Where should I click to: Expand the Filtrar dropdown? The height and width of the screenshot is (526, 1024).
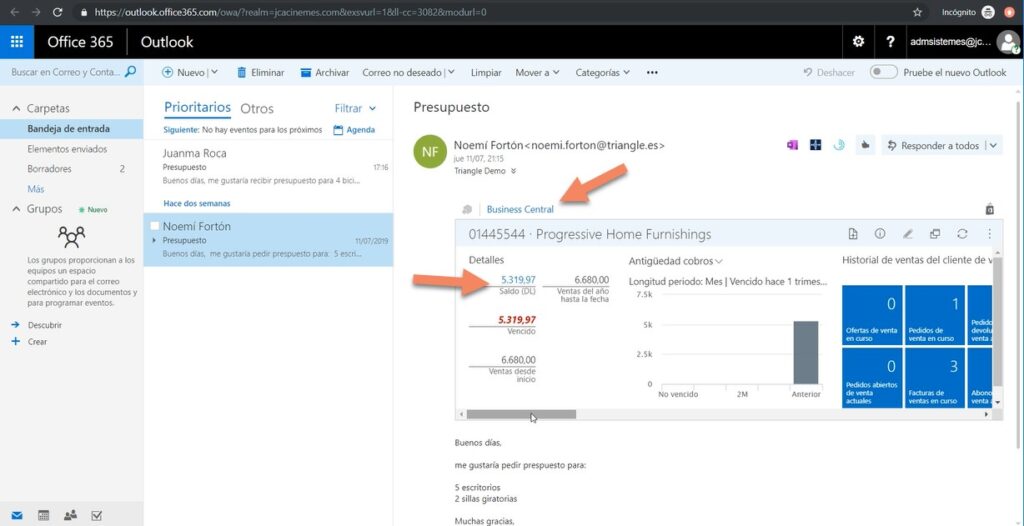[356, 108]
